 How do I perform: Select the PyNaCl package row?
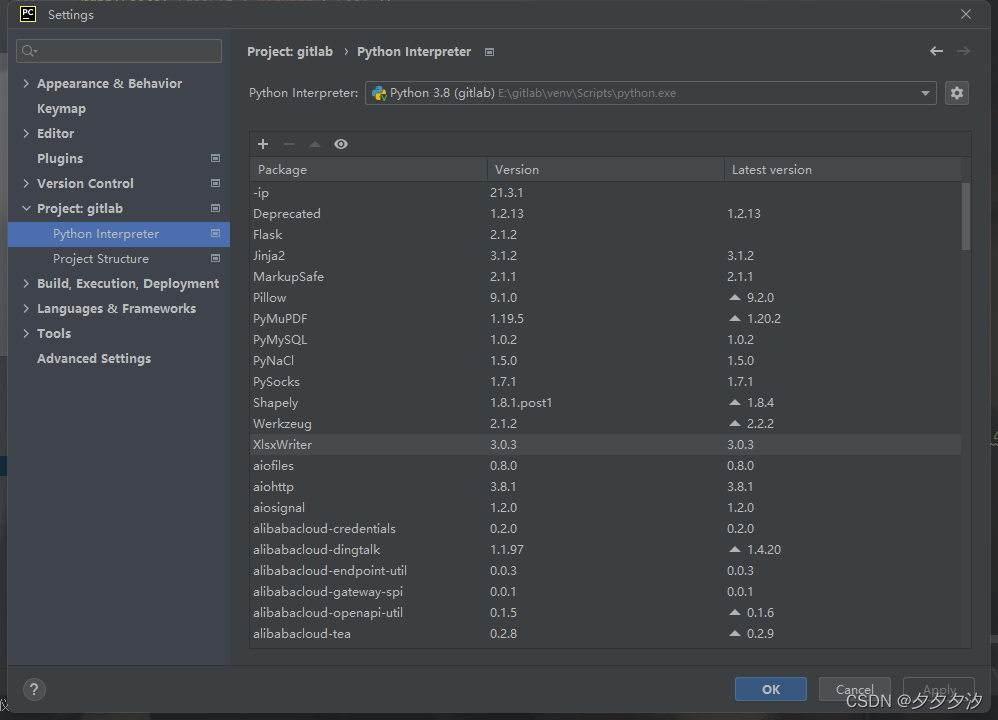pos(605,360)
